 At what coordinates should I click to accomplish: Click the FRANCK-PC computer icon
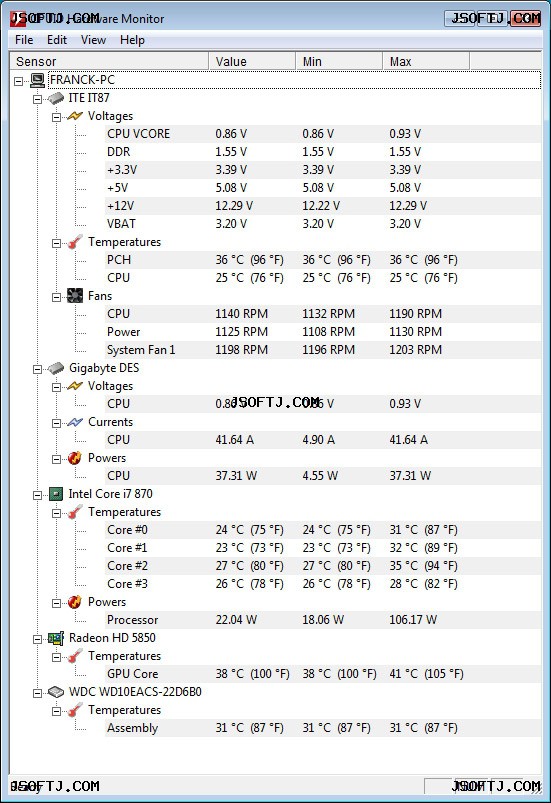coord(37,80)
